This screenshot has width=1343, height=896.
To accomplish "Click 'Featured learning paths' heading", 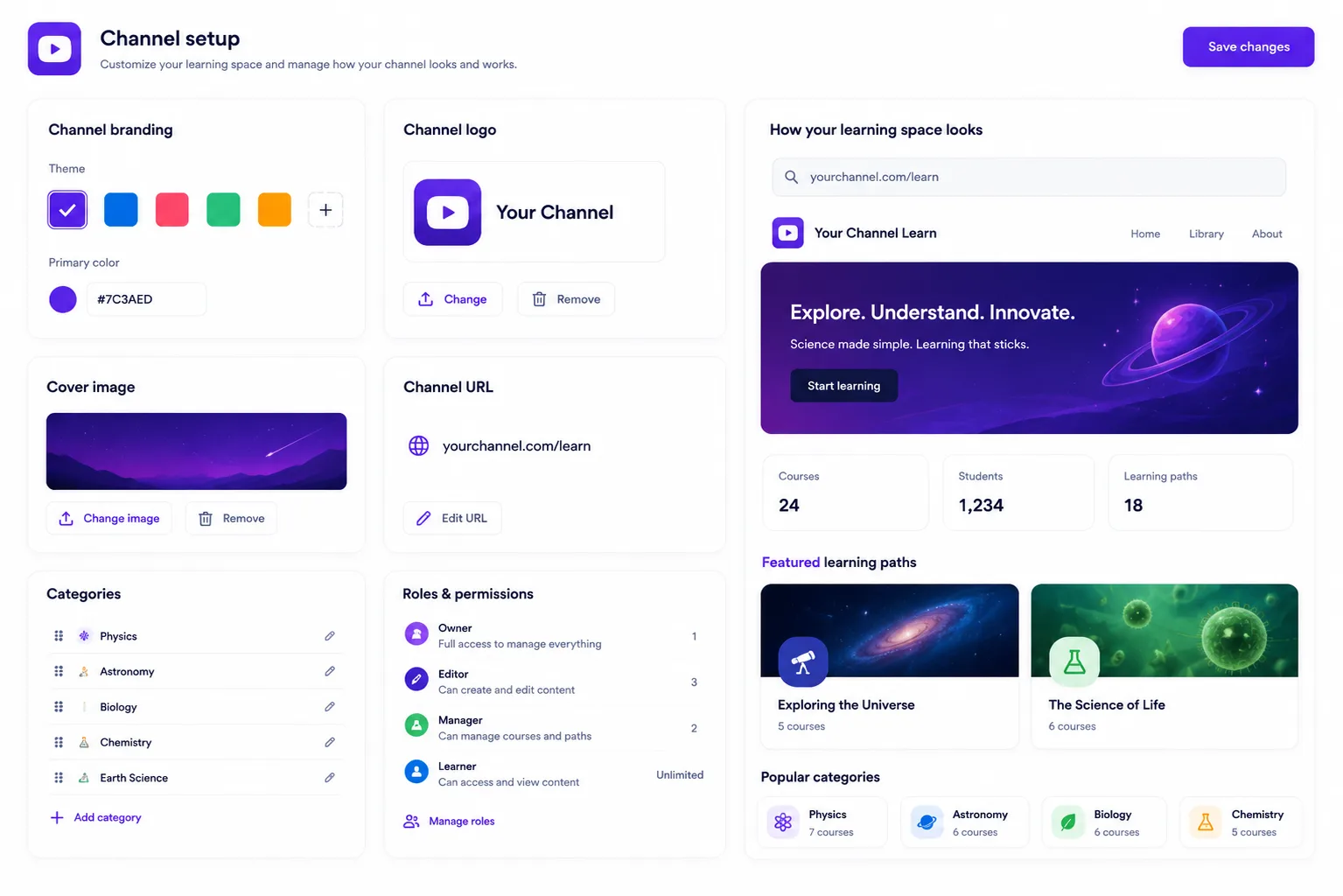I will coord(839,563).
